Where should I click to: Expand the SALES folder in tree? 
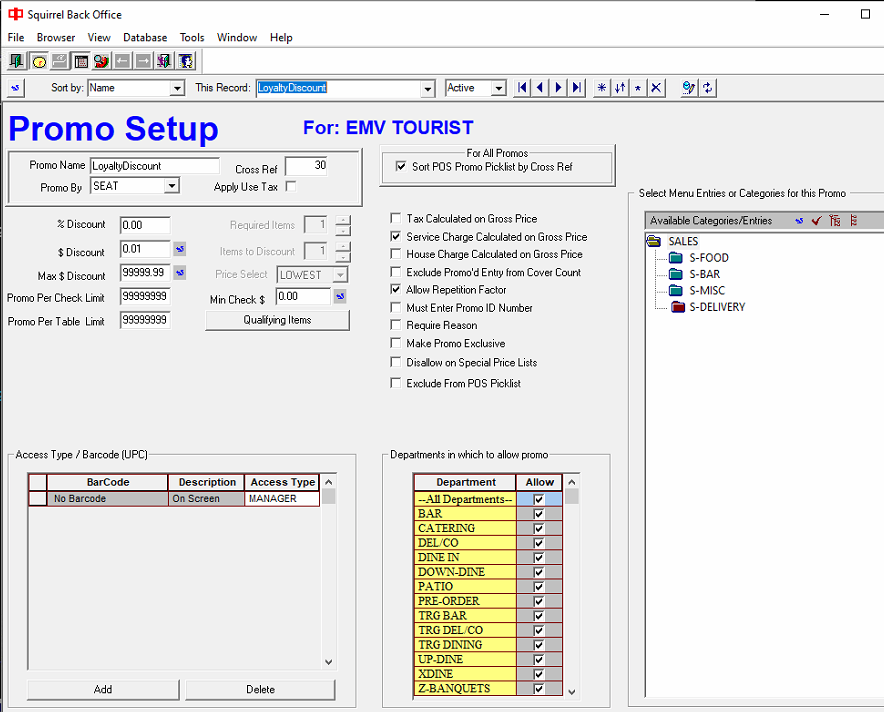click(x=654, y=241)
